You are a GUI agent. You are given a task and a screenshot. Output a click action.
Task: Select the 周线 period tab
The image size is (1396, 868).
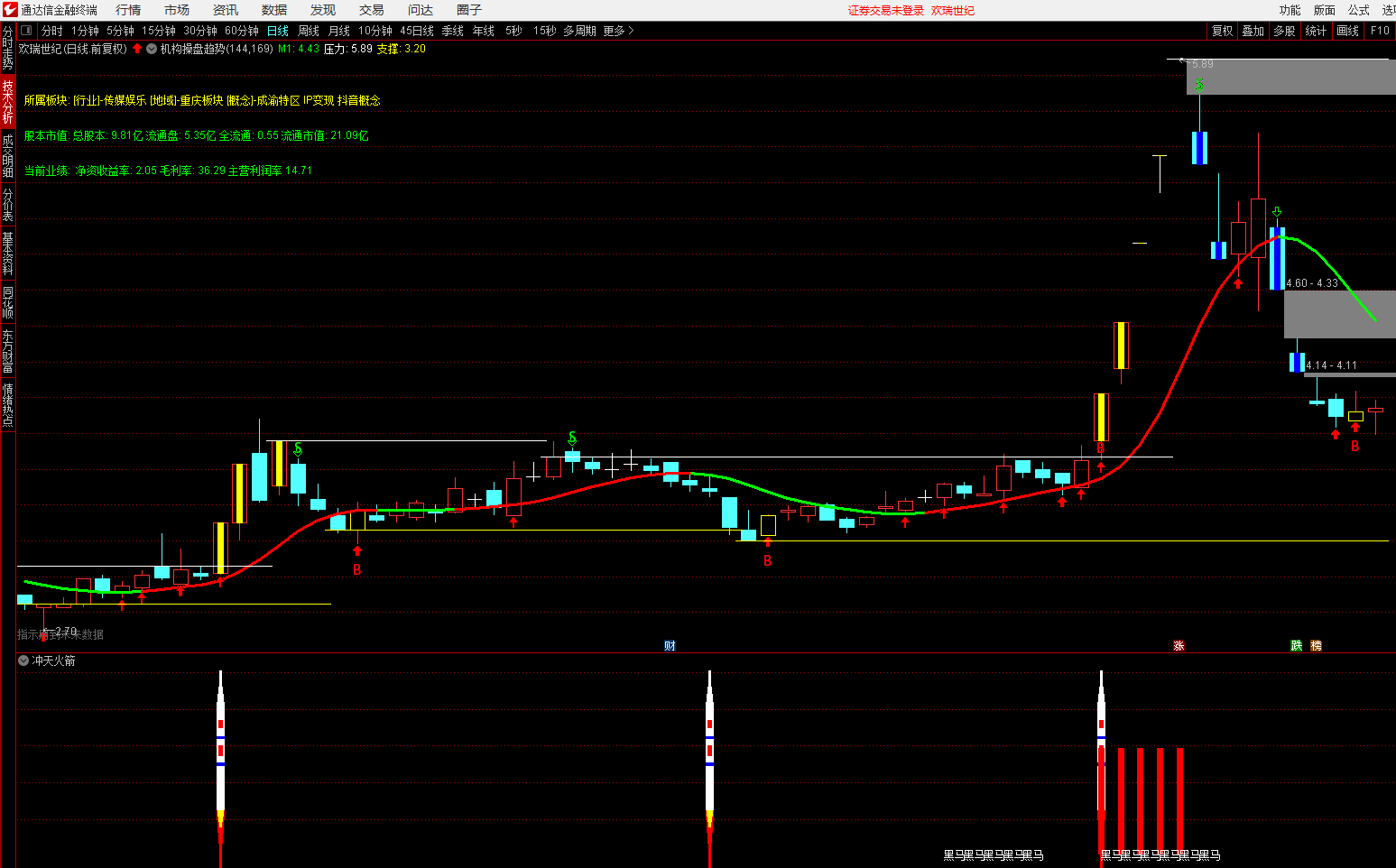309,31
